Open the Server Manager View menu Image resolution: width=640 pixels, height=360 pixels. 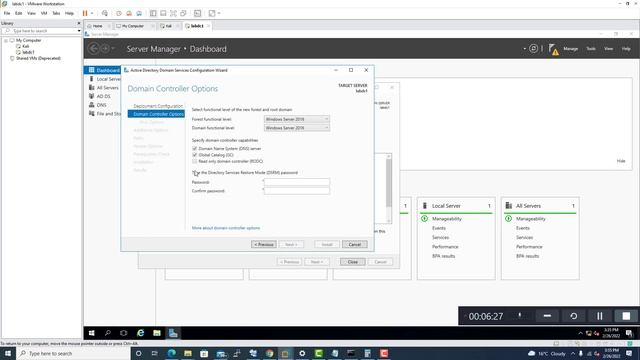pyautogui.click(x=609, y=49)
